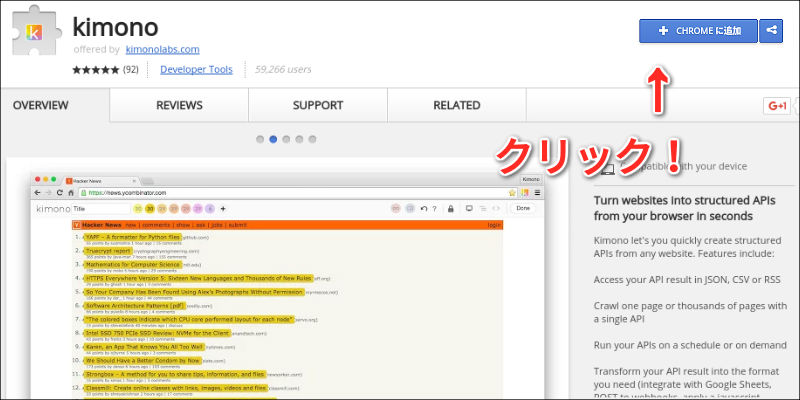Select the second highlighted carousel dot
The width and height of the screenshot is (800, 400).
[273, 139]
